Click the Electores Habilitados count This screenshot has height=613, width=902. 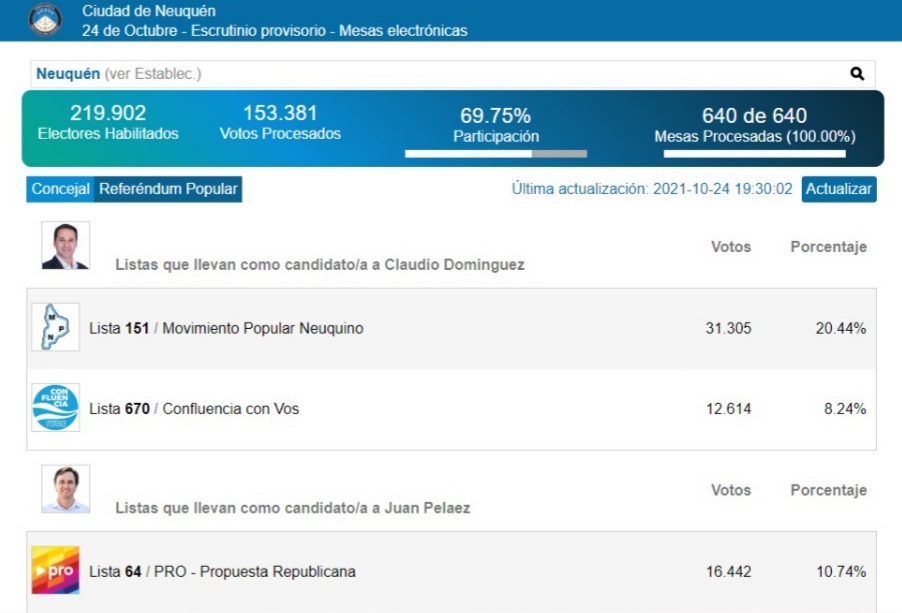[x=108, y=114]
